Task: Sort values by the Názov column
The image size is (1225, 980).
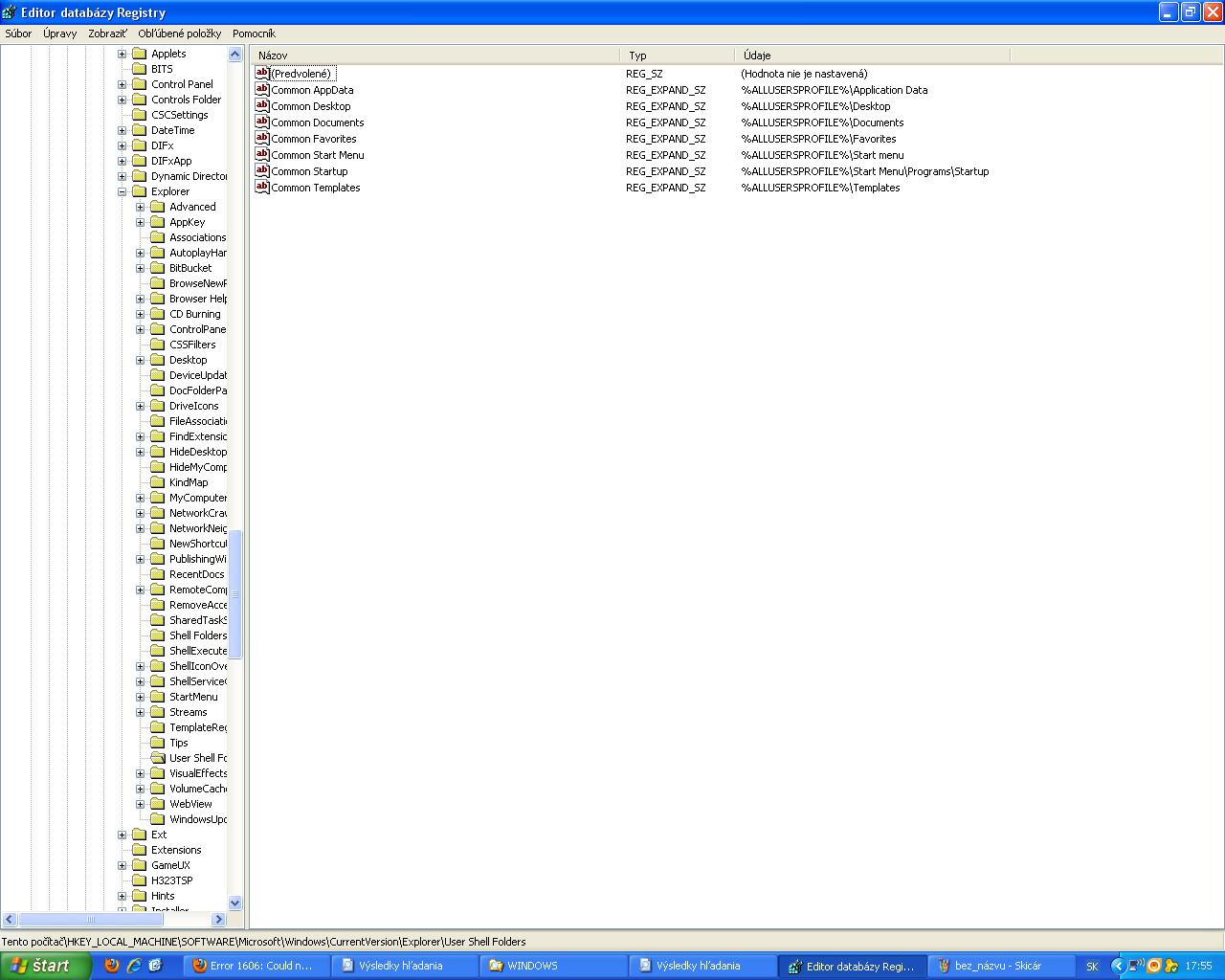Action: 435,56
